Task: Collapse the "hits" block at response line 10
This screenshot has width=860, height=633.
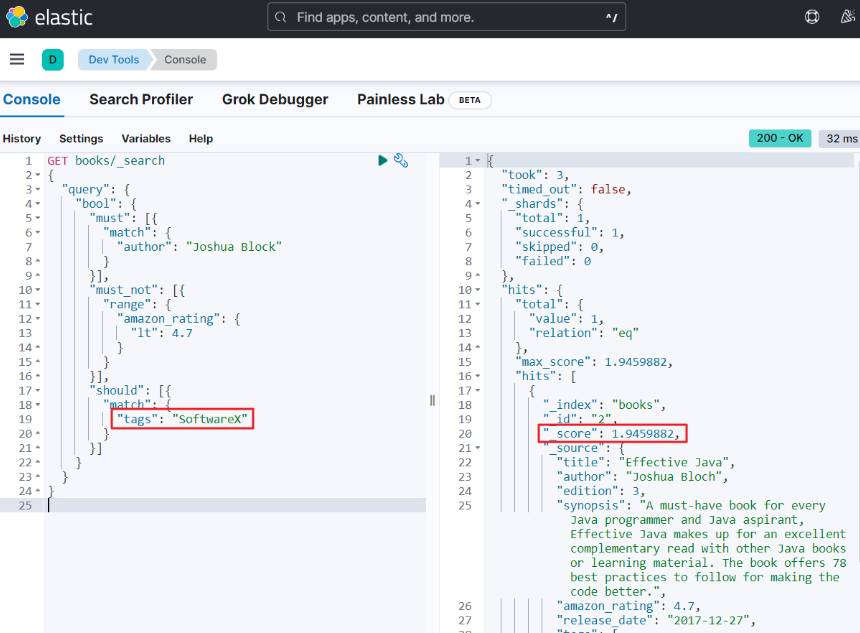Action: tap(478, 290)
